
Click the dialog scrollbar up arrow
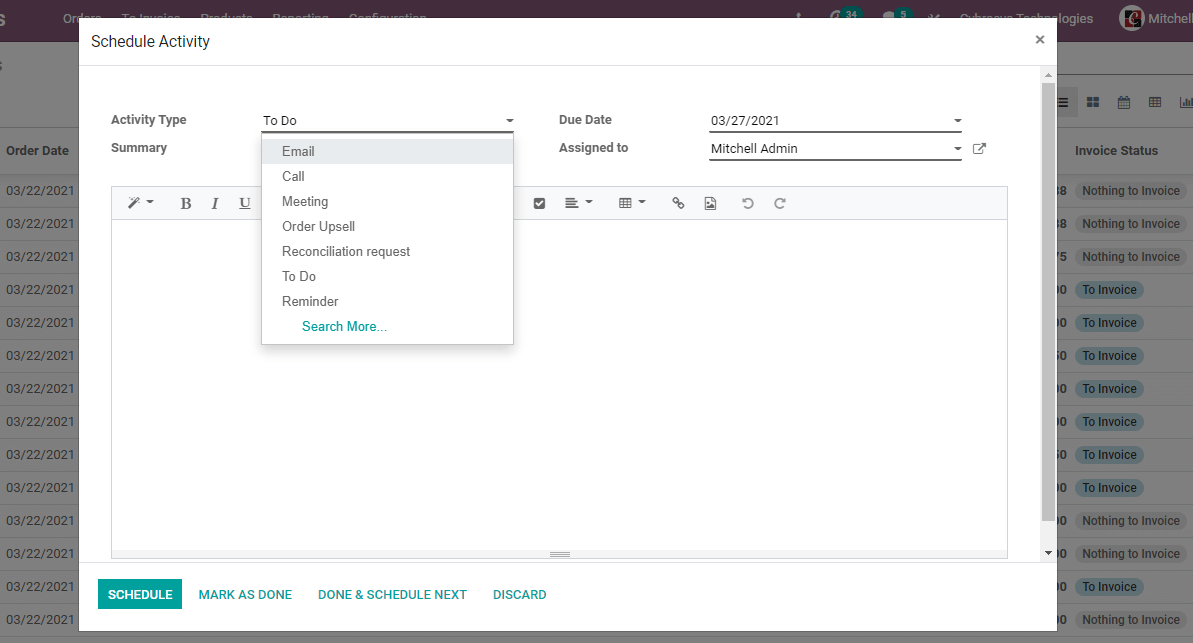click(x=1048, y=75)
